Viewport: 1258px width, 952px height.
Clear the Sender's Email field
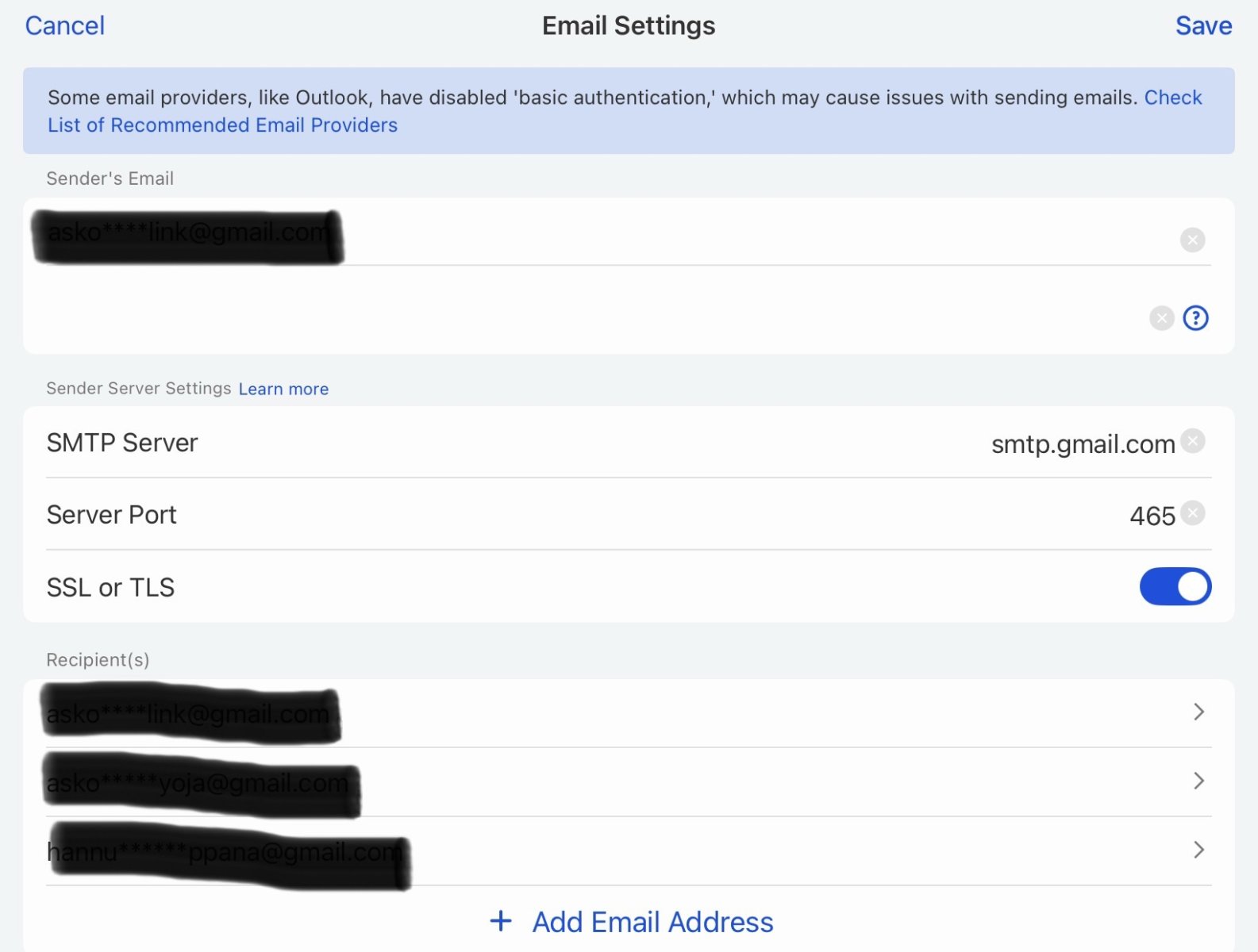click(1192, 240)
